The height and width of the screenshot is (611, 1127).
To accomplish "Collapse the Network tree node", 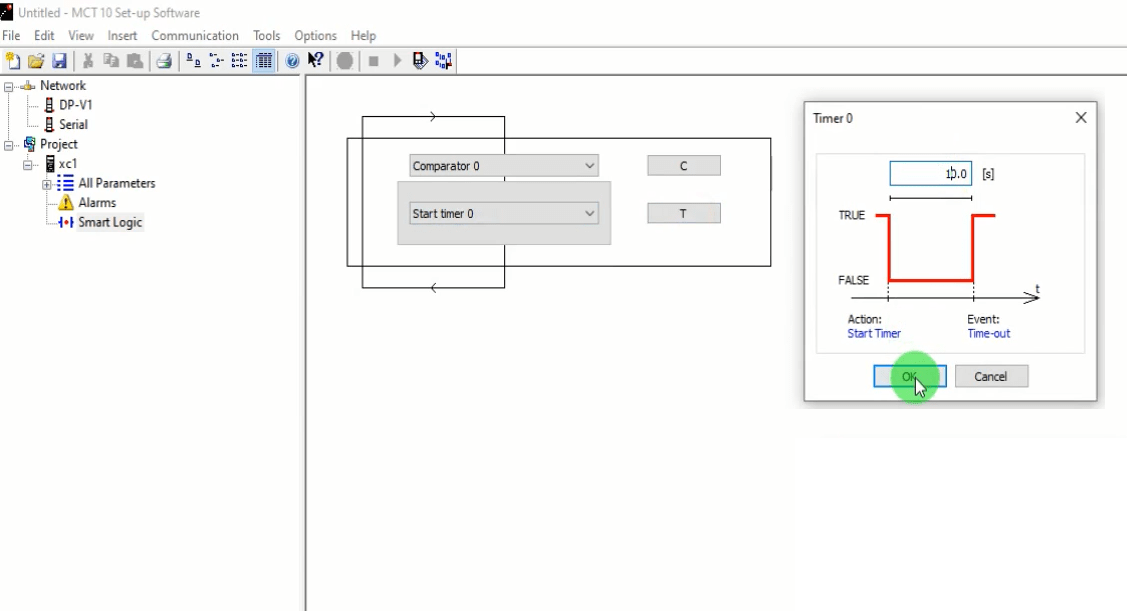I will 9,86.
